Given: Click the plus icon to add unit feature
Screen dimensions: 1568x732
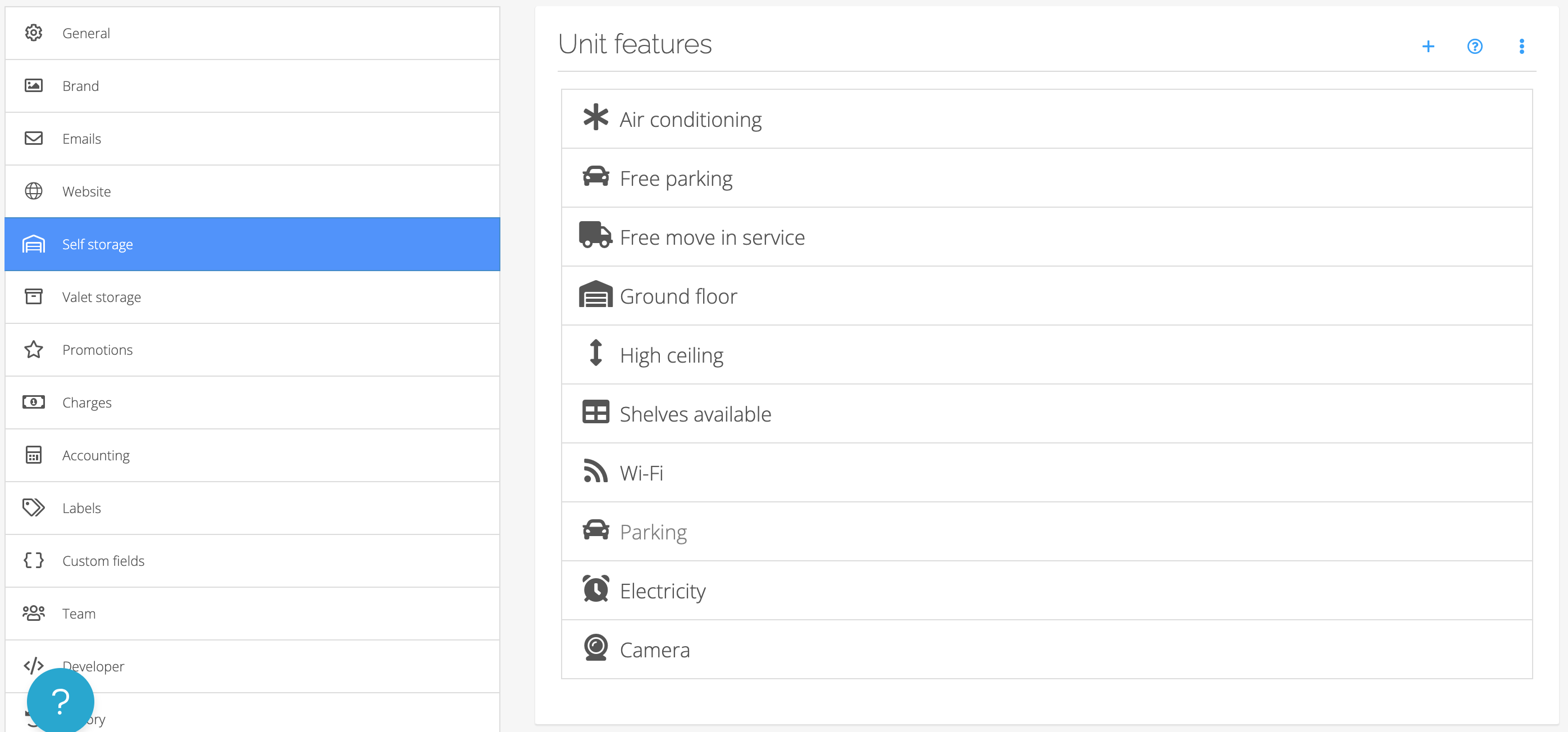Looking at the screenshot, I should click(1428, 46).
